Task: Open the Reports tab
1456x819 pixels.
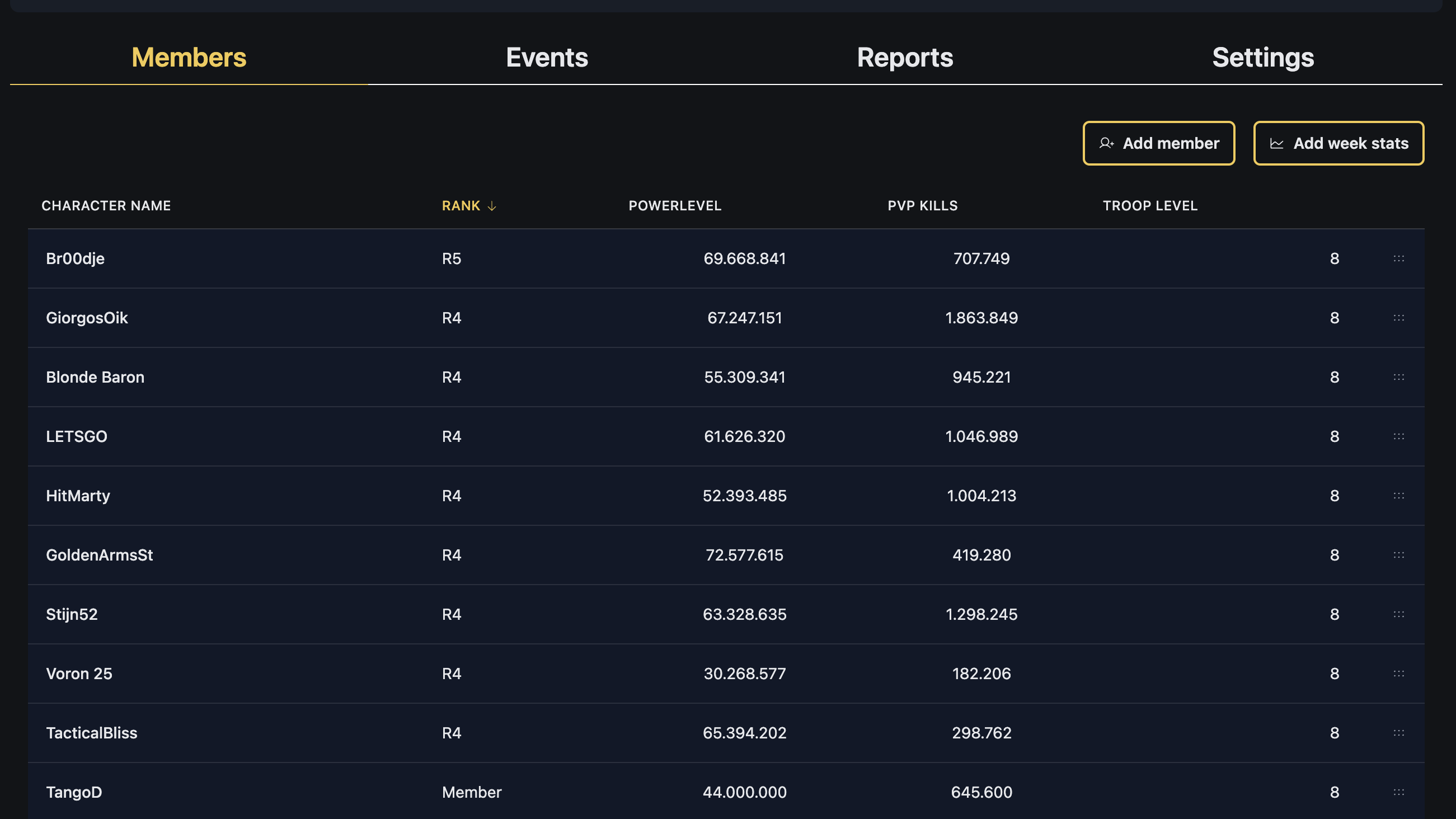Action: pos(904,57)
